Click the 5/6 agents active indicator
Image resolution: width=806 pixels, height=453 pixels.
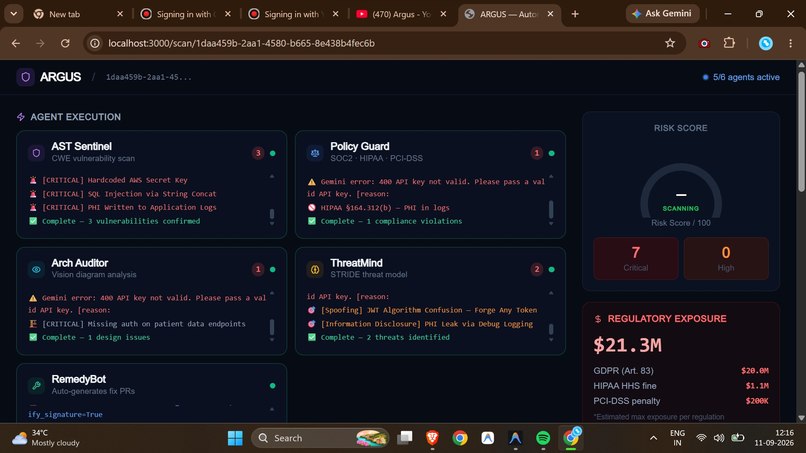click(741, 77)
